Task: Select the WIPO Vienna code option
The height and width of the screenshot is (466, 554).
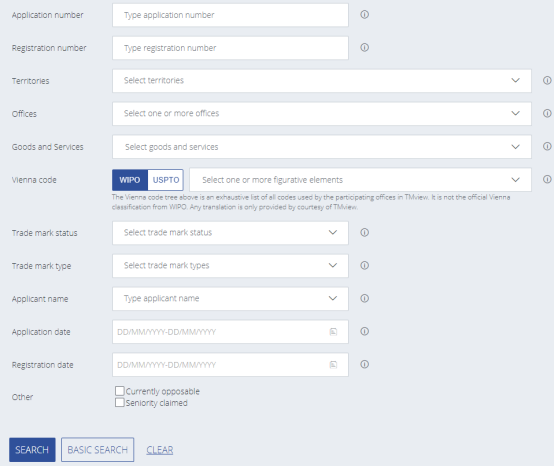Action: point(130,180)
